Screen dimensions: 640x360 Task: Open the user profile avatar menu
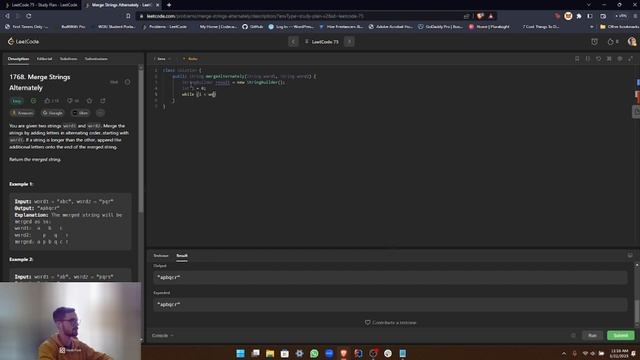(x=632, y=41)
